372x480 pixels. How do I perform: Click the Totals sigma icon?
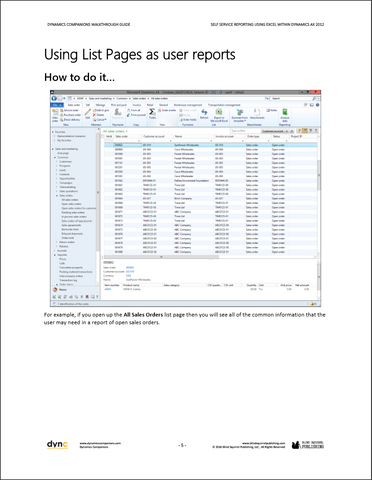[152, 112]
